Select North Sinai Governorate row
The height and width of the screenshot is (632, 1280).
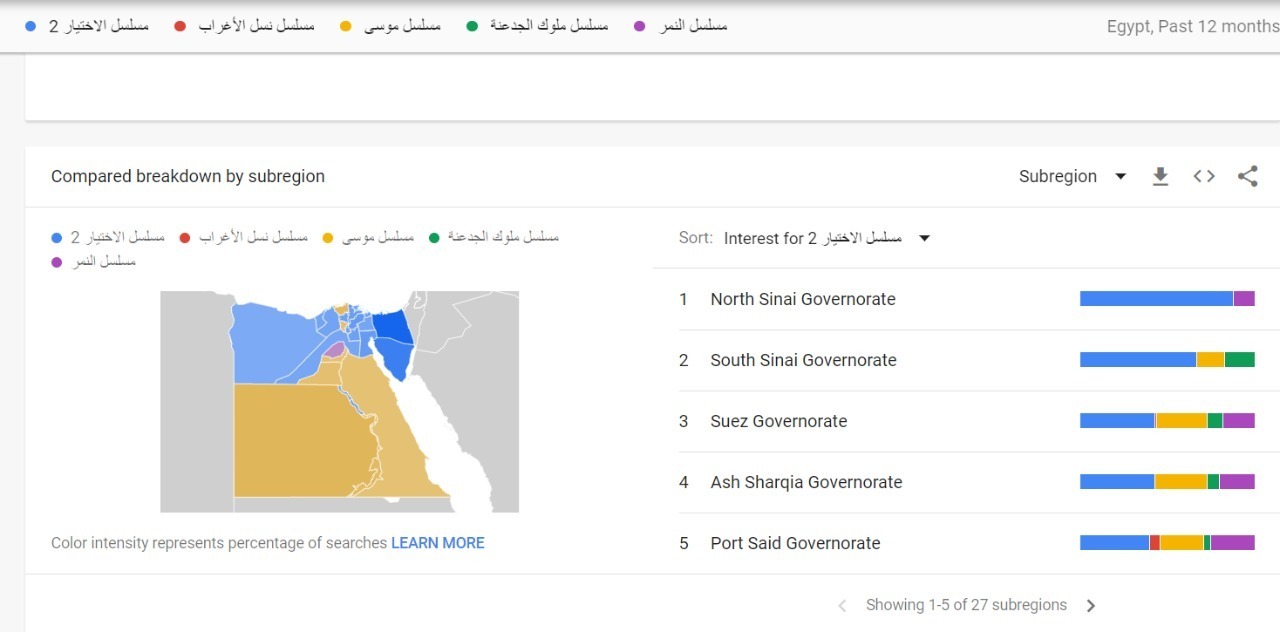[x=802, y=299]
